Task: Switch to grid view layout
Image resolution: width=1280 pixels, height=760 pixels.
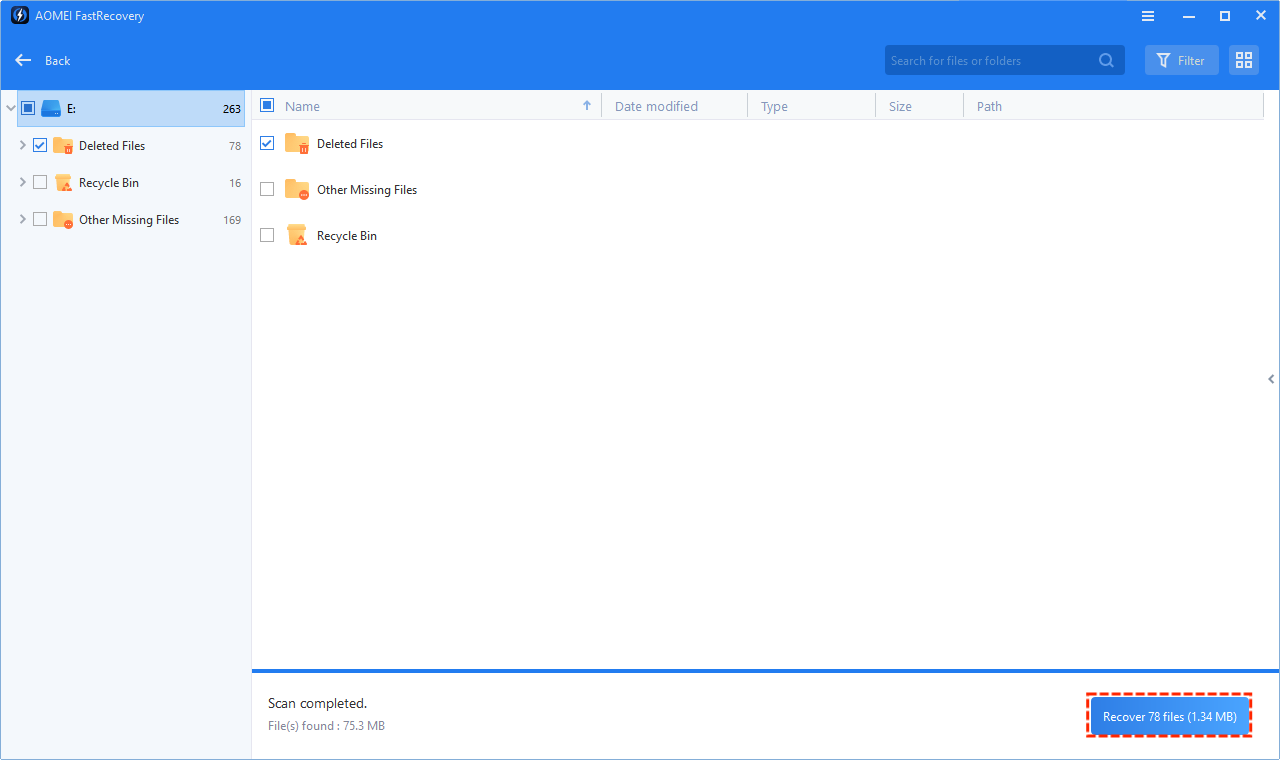Action: tap(1243, 60)
